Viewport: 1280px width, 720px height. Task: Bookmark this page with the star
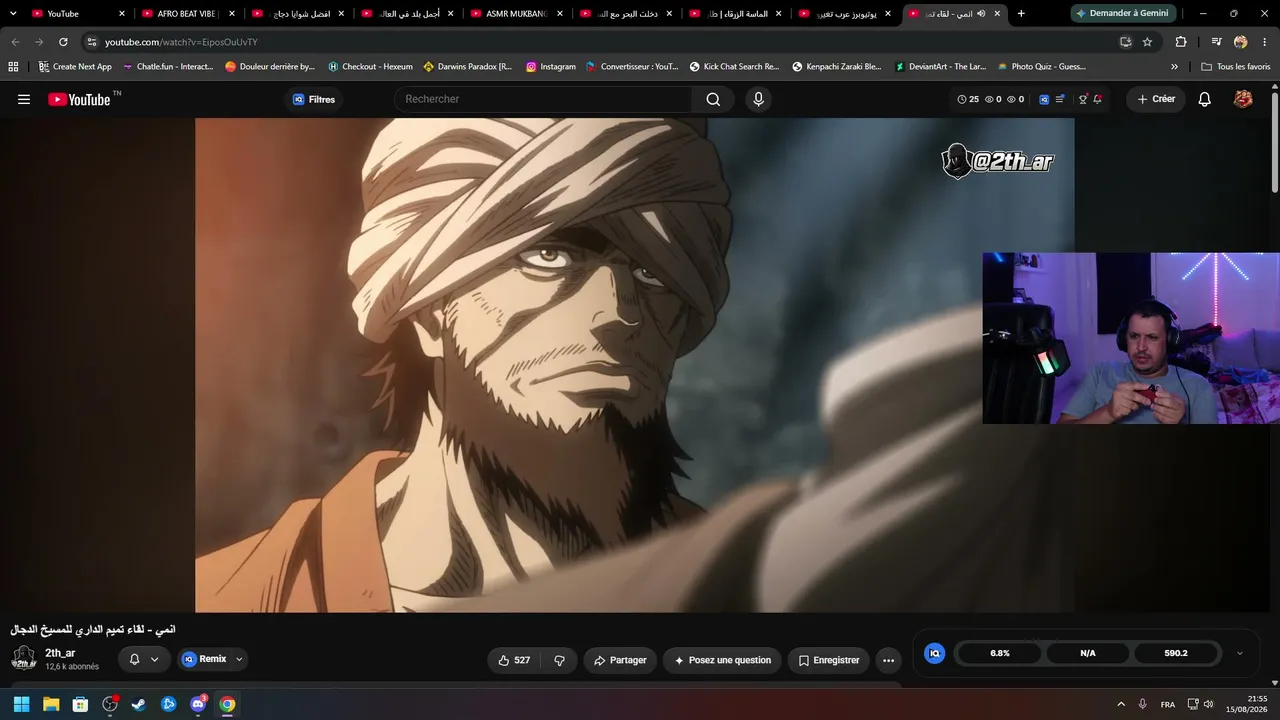tap(1147, 42)
